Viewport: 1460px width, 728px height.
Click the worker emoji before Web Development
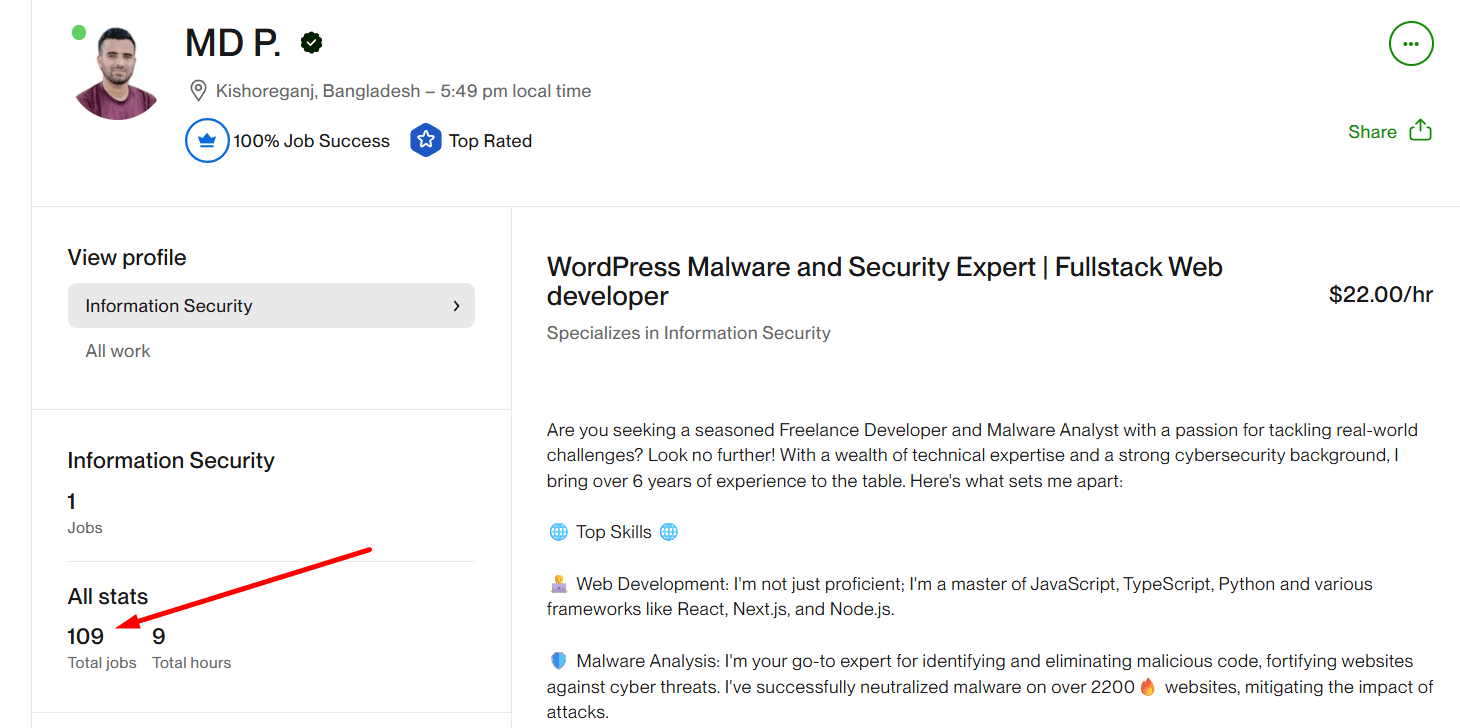point(557,584)
